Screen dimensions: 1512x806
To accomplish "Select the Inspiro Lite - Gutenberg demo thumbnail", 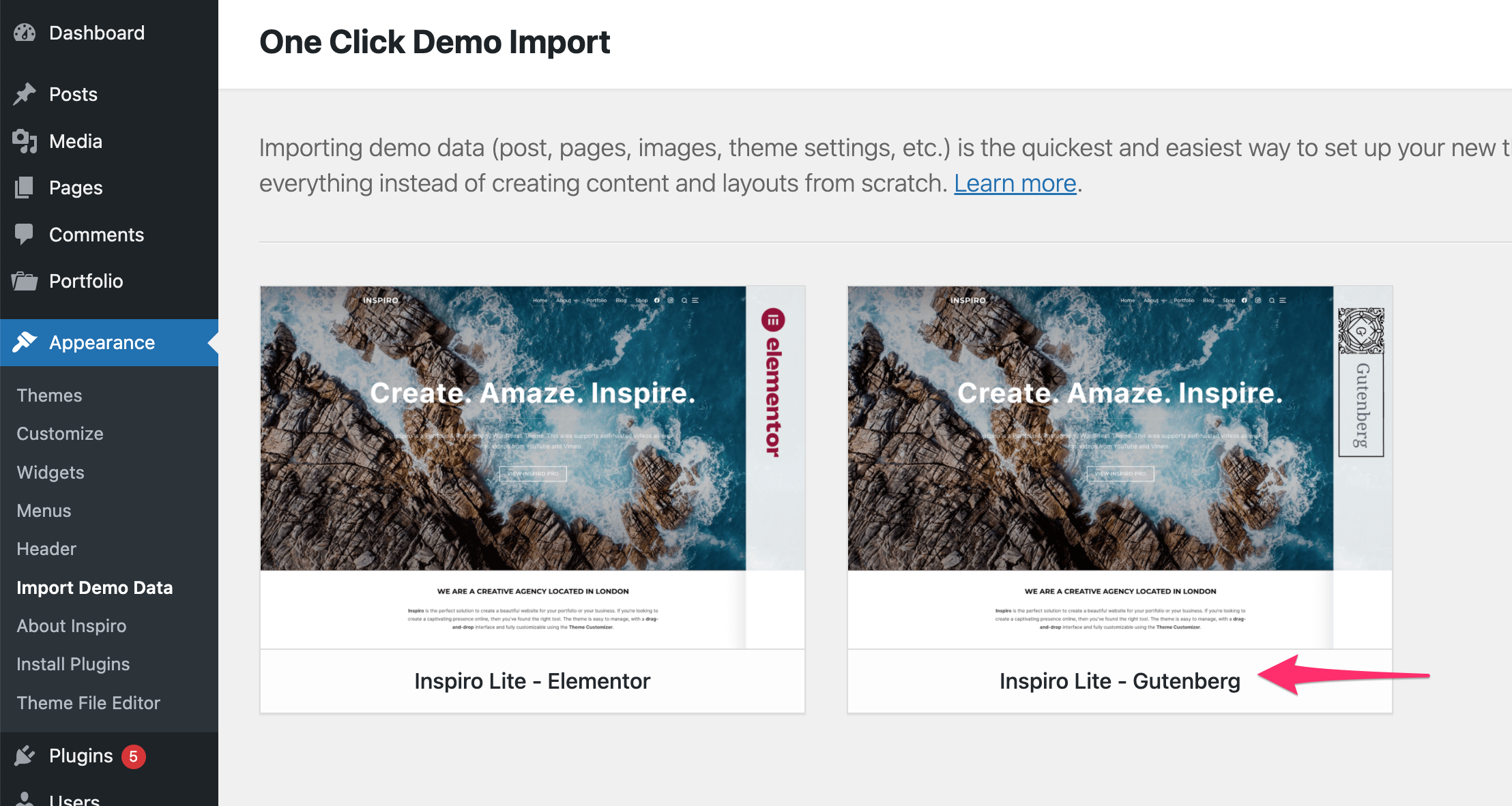I will pos(1120,467).
